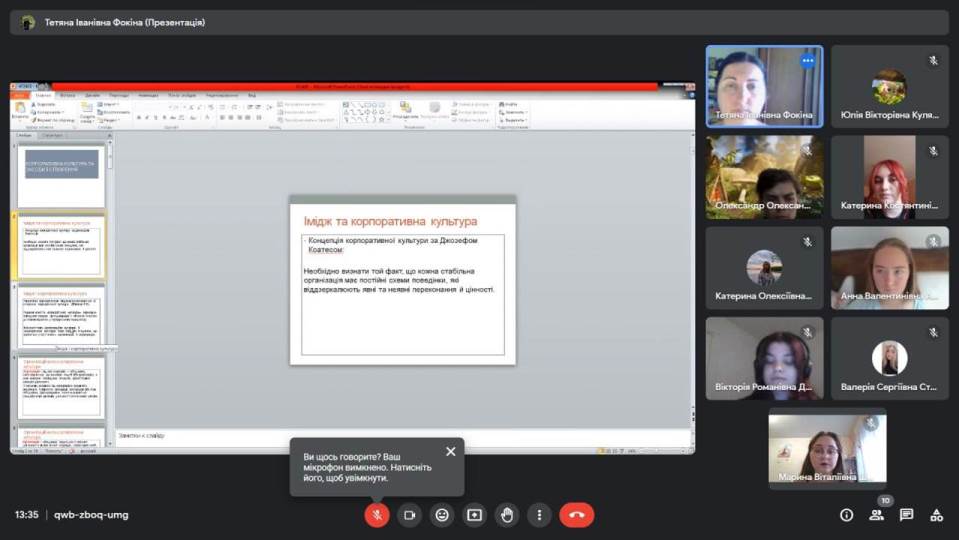Select Анна Валентинівна participant tile
This screenshot has width=959, height=540.
[x=889, y=268]
